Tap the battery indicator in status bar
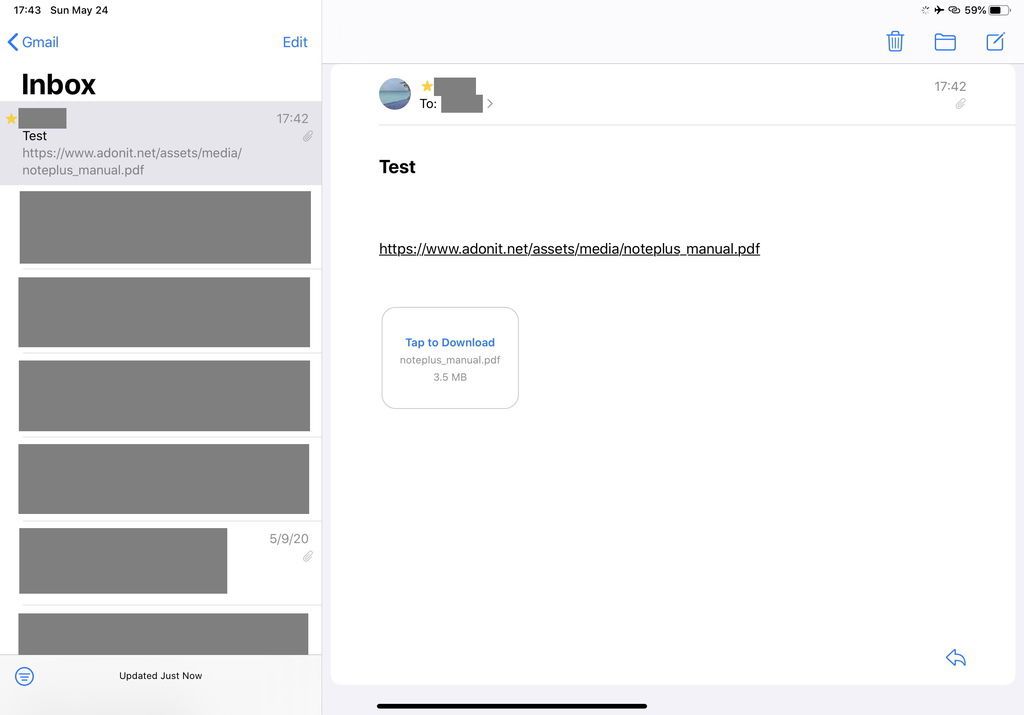The width and height of the screenshot is (1024, 715). (999, 10)
